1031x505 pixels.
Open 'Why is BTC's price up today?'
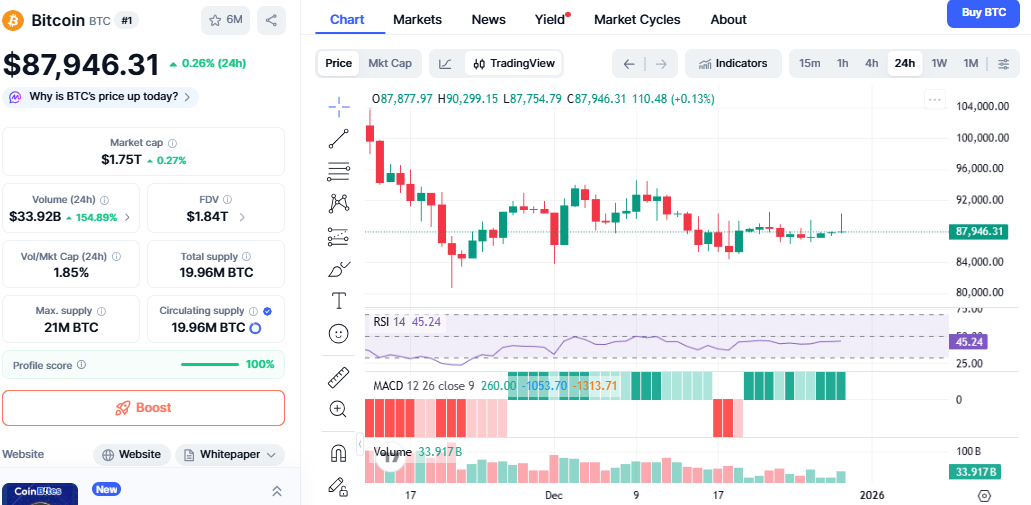pyautogui.click(x=100, y=97)
